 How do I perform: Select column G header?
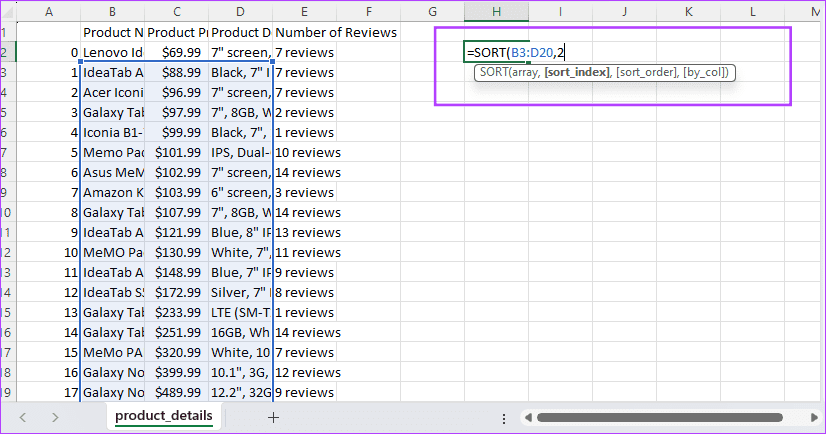pos(432,12)
